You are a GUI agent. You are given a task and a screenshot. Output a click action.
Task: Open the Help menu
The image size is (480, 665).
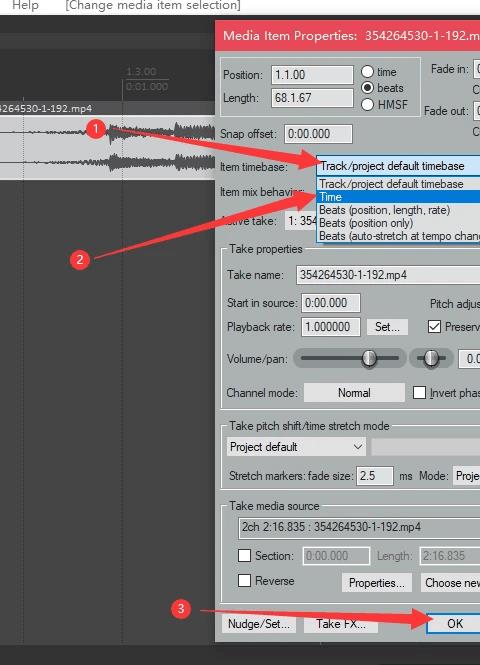click(x=25, y=6)
